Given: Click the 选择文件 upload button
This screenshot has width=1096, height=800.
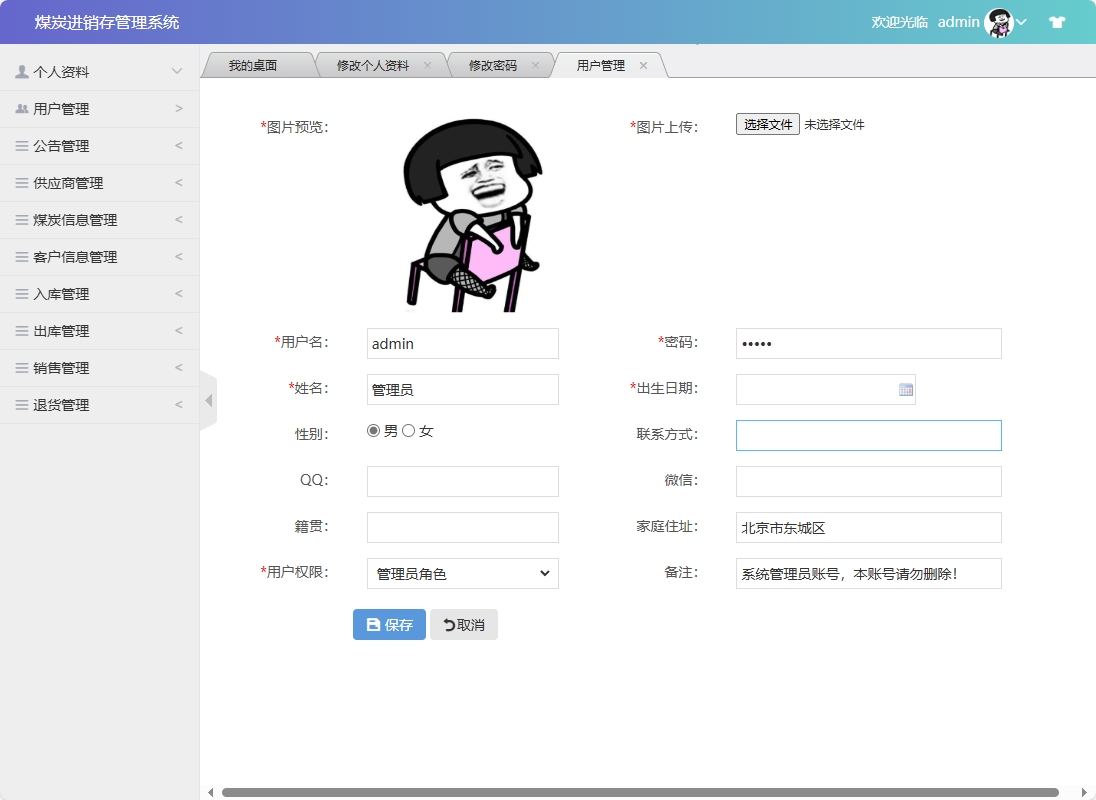Looking at the screenshot, I should [767, 125].
